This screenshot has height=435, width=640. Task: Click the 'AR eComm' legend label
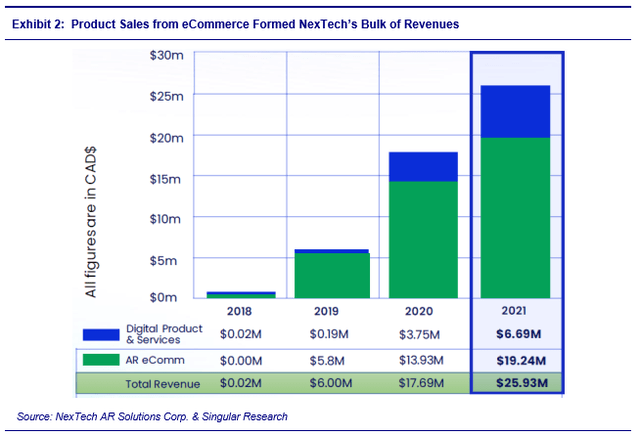(x=155, y=360)
